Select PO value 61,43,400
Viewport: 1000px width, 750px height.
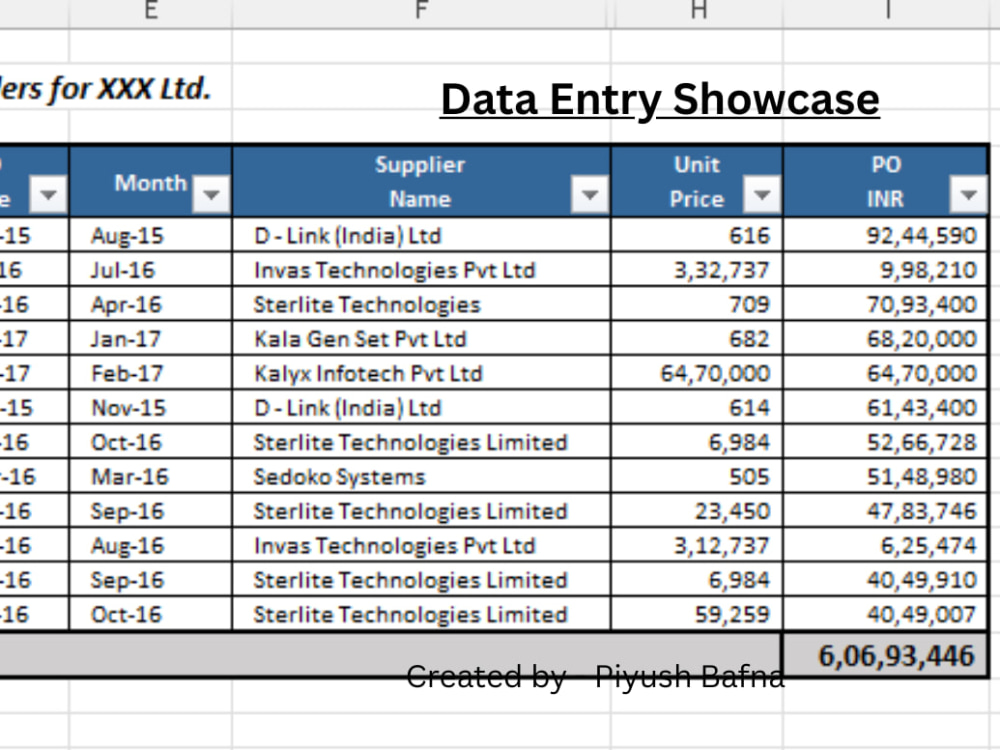click(x=886, y=408)
